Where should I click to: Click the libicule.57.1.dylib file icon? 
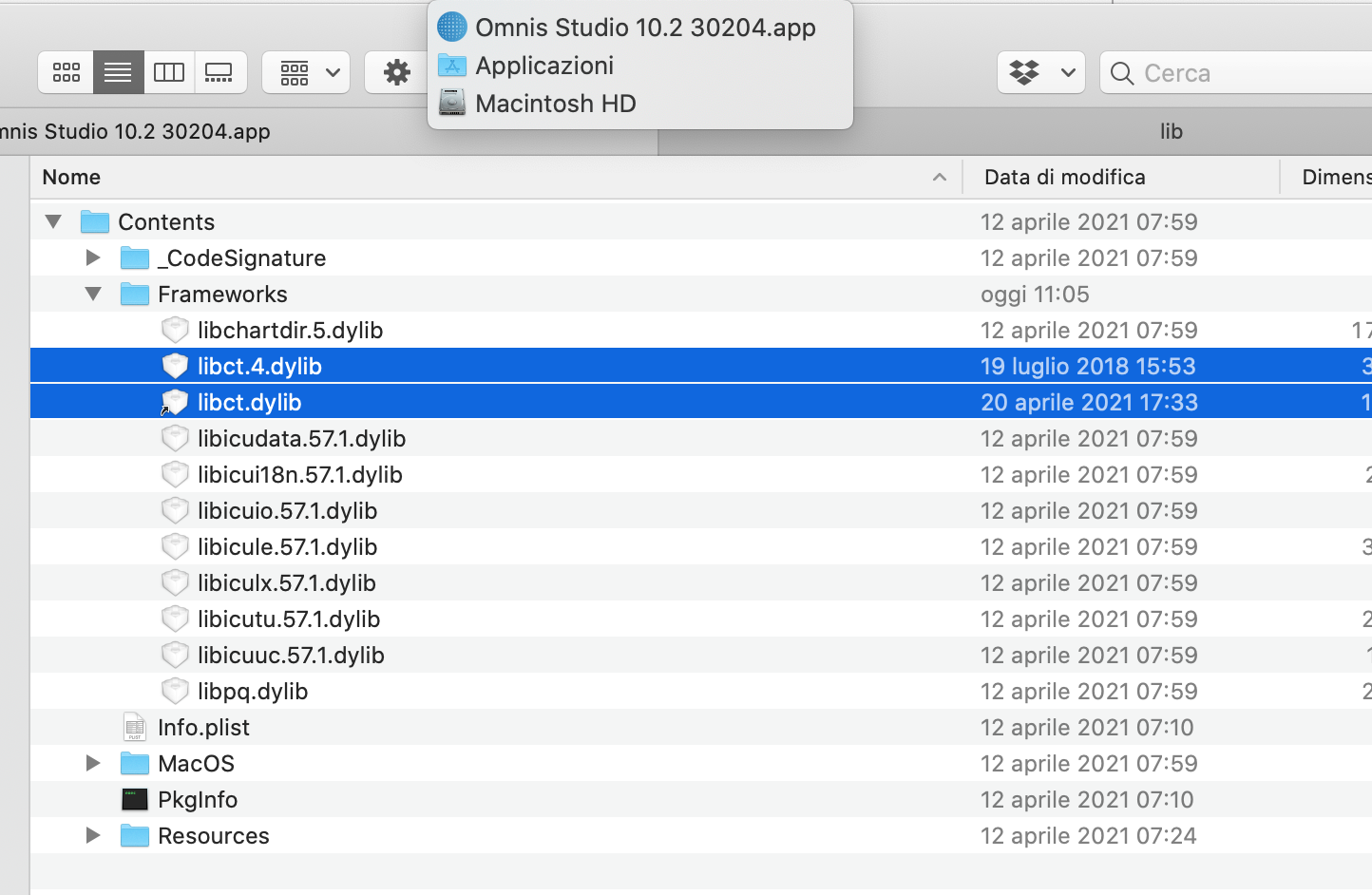175,546
